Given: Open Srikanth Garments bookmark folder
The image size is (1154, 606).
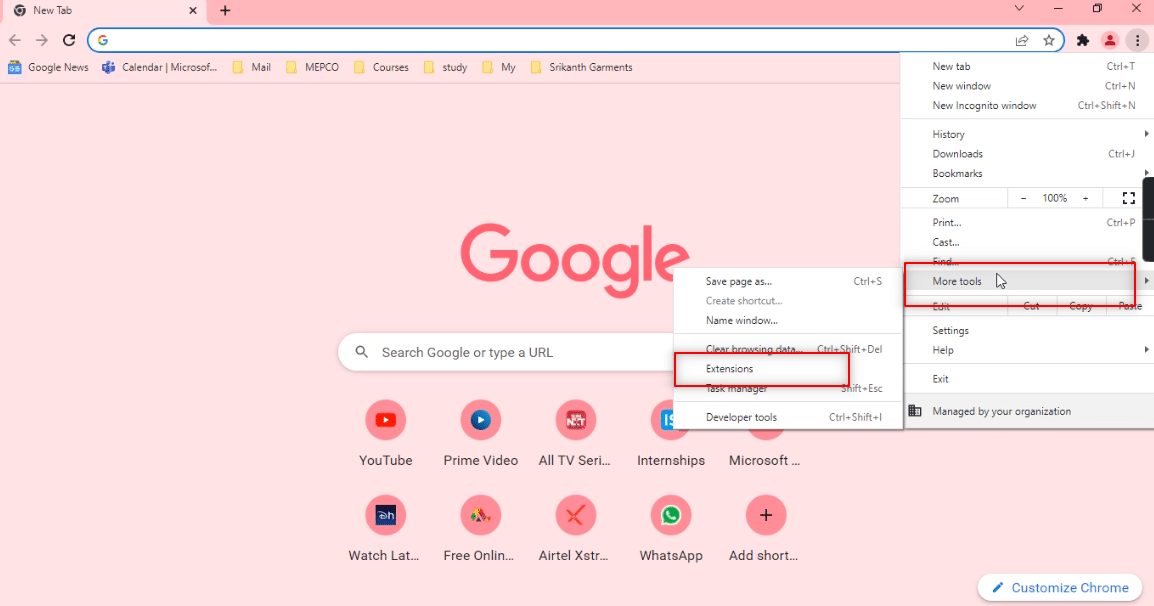Looking at the screenshot, I should tap(581, 67).
